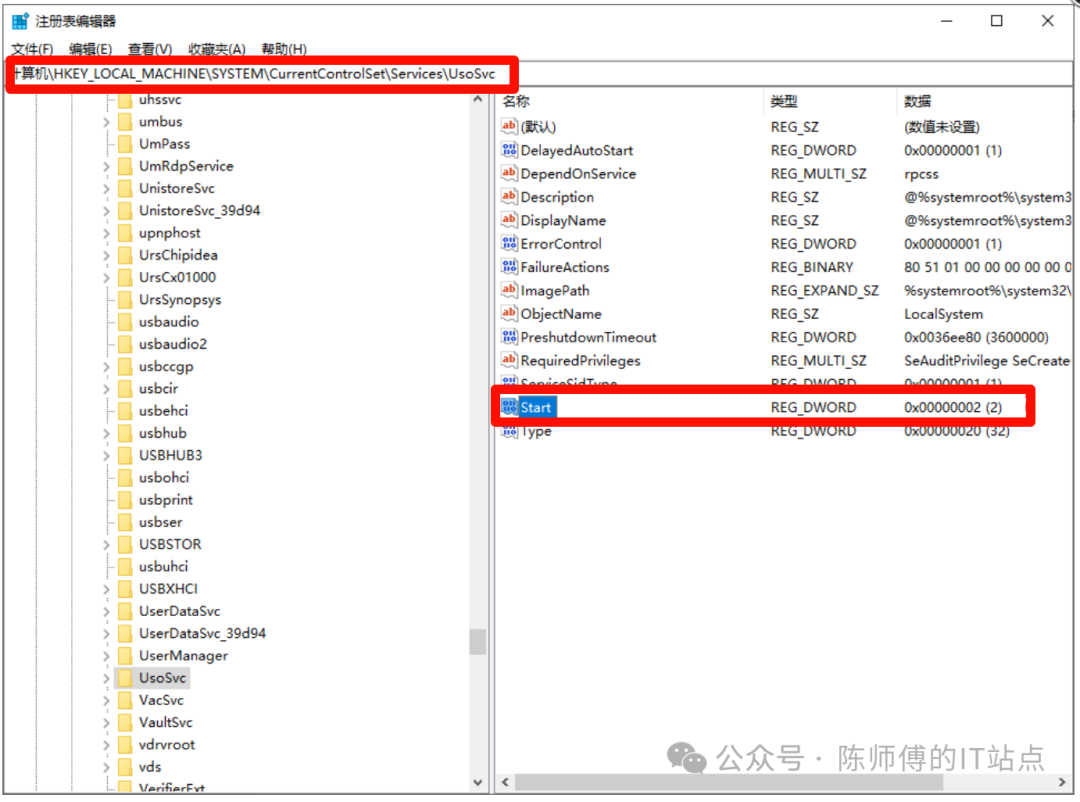
Task: Click the icon beside the Start value
Action: coord(510,407)
